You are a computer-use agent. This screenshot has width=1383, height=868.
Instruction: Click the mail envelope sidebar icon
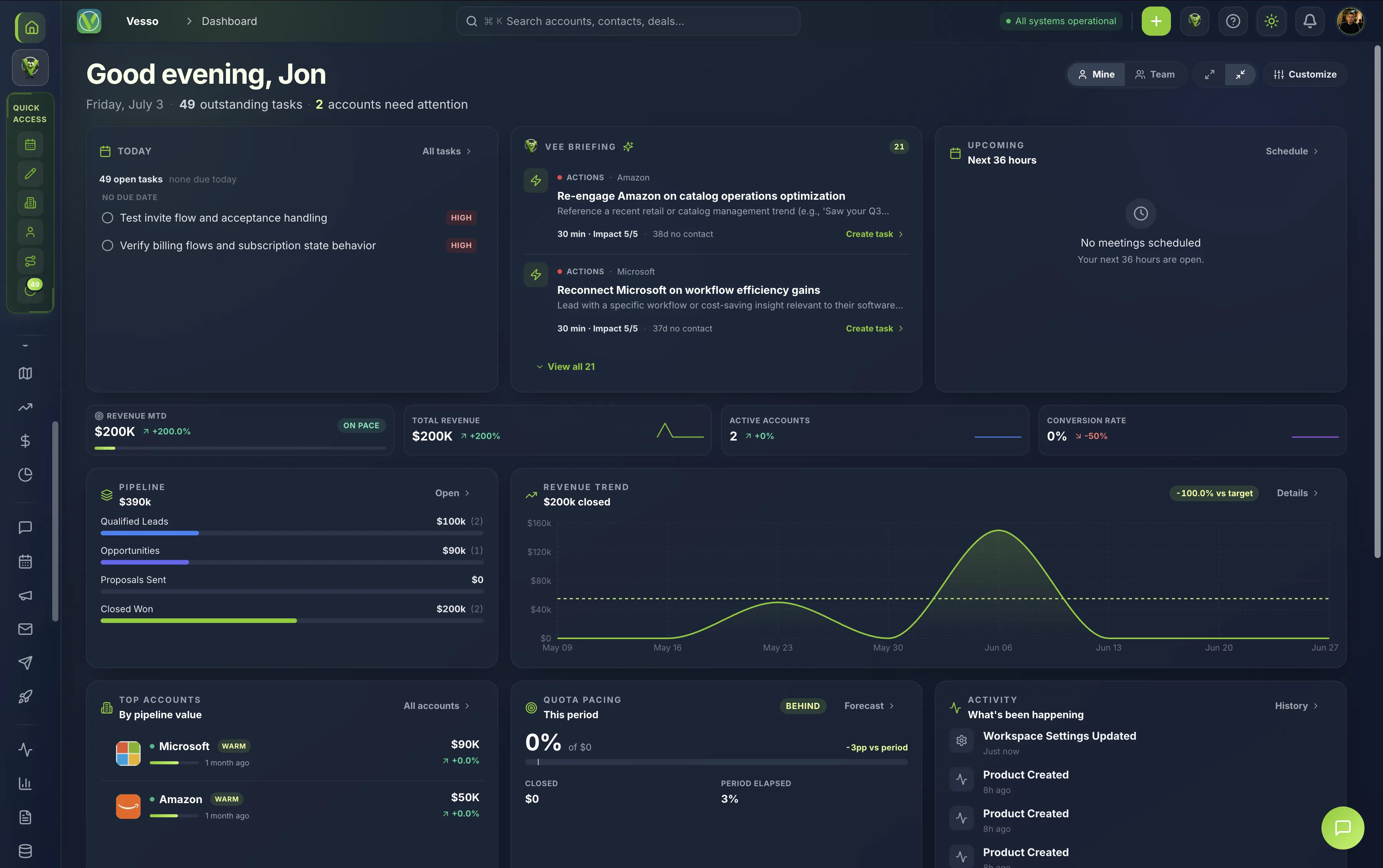[25, 629]
